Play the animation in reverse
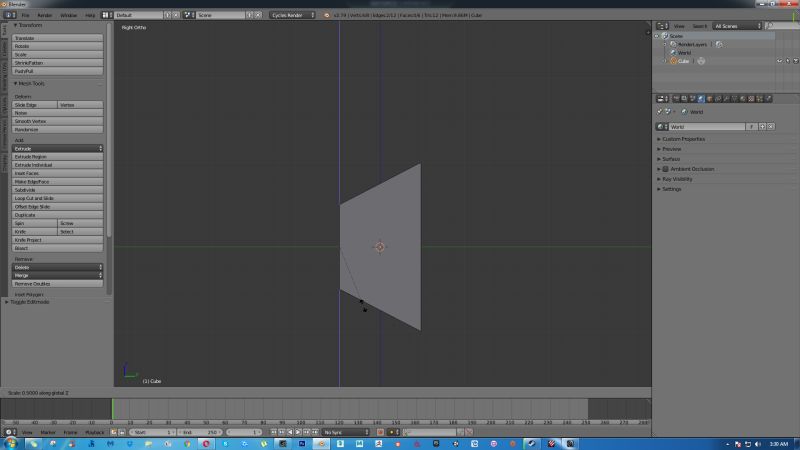The height and width of the screenshot is (450, 800). pos(290,432)
